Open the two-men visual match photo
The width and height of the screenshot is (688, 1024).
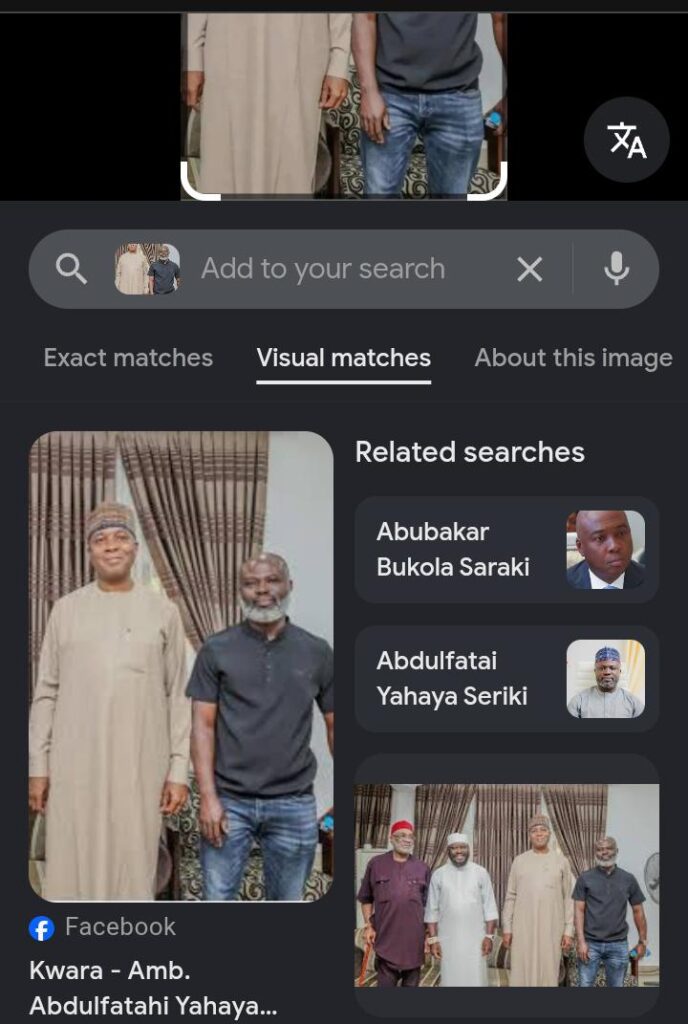[x=181, y=666]
